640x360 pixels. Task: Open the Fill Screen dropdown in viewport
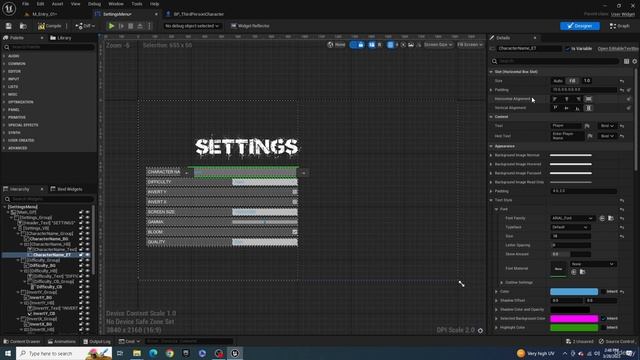click(470, 44)
